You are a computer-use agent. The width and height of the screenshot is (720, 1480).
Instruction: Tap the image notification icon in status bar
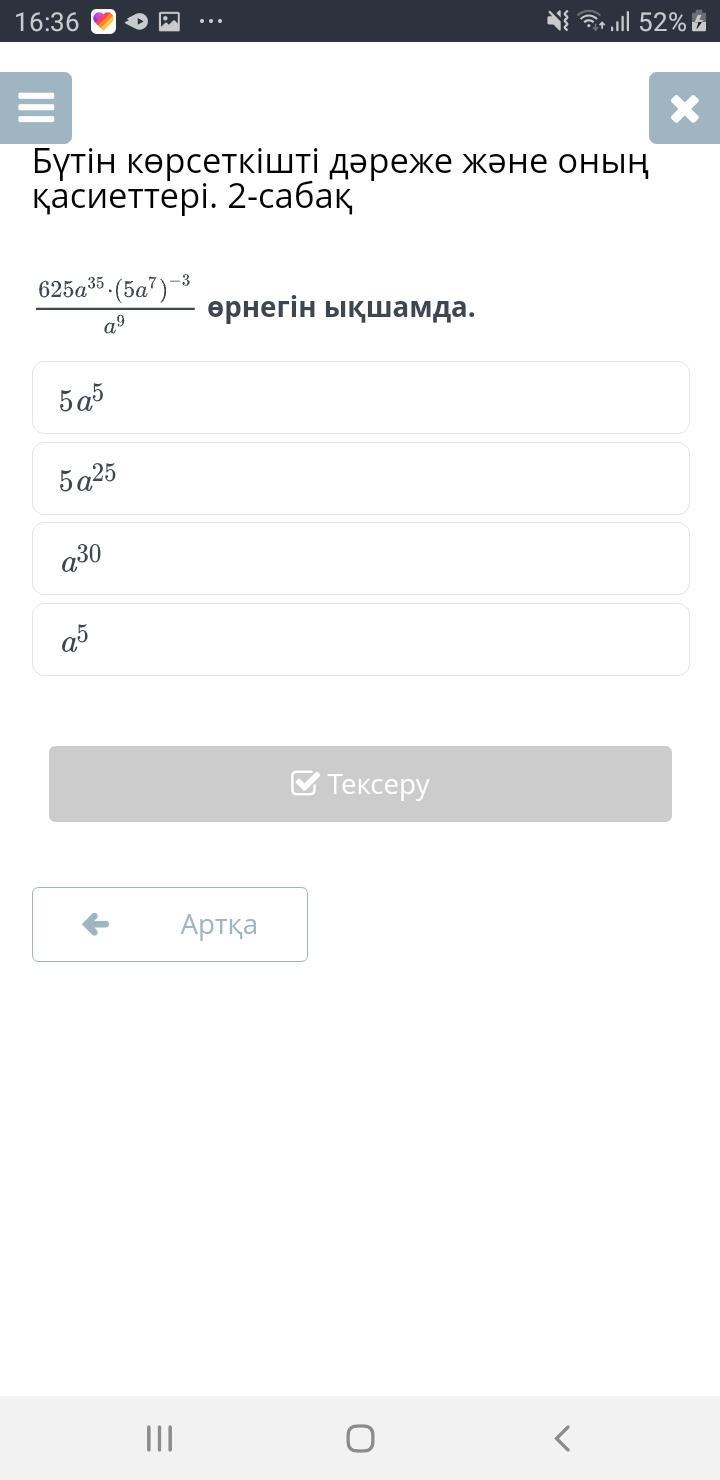tap(169, 21)
